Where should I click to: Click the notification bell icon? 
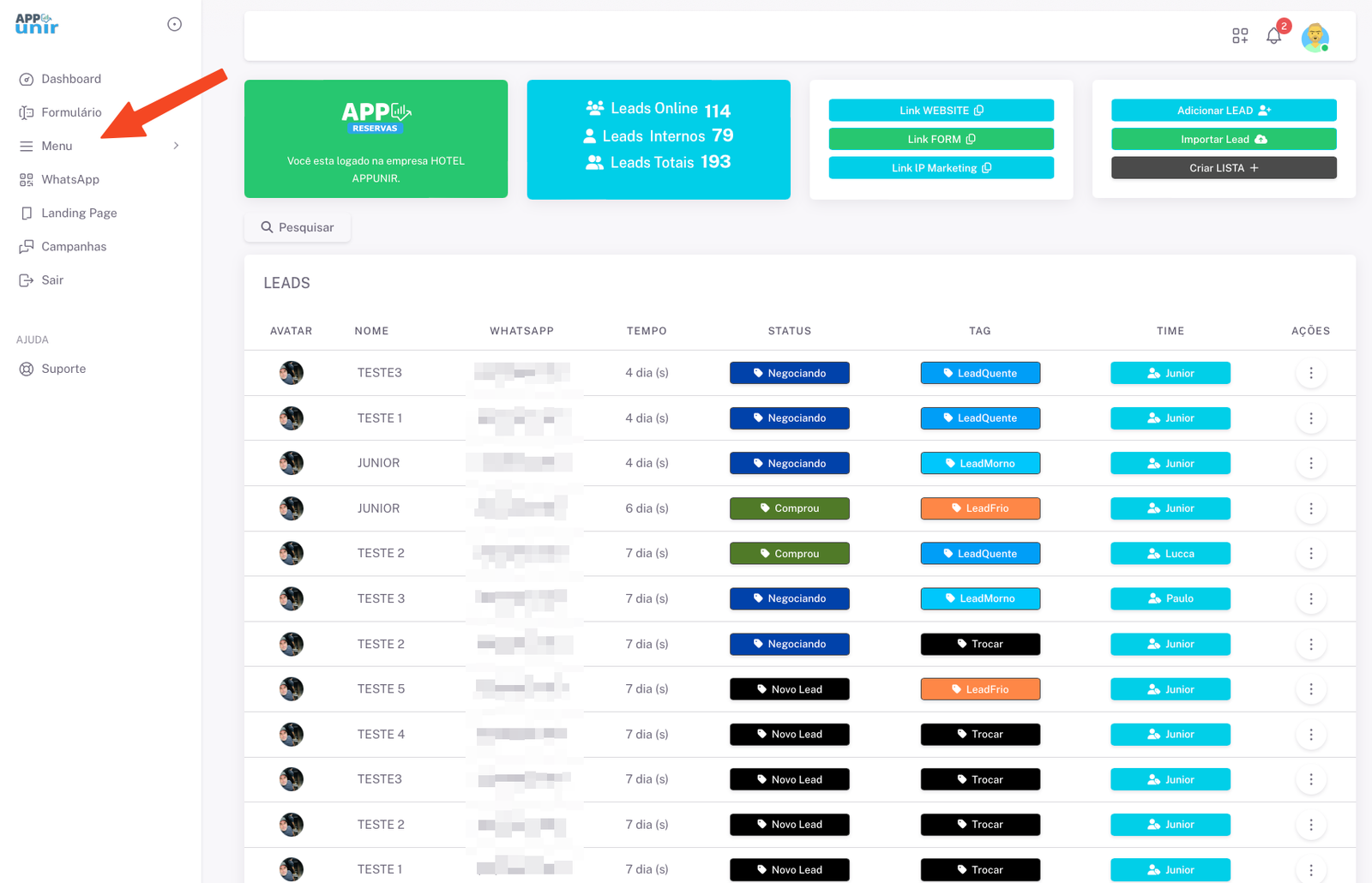[1273, 36]
